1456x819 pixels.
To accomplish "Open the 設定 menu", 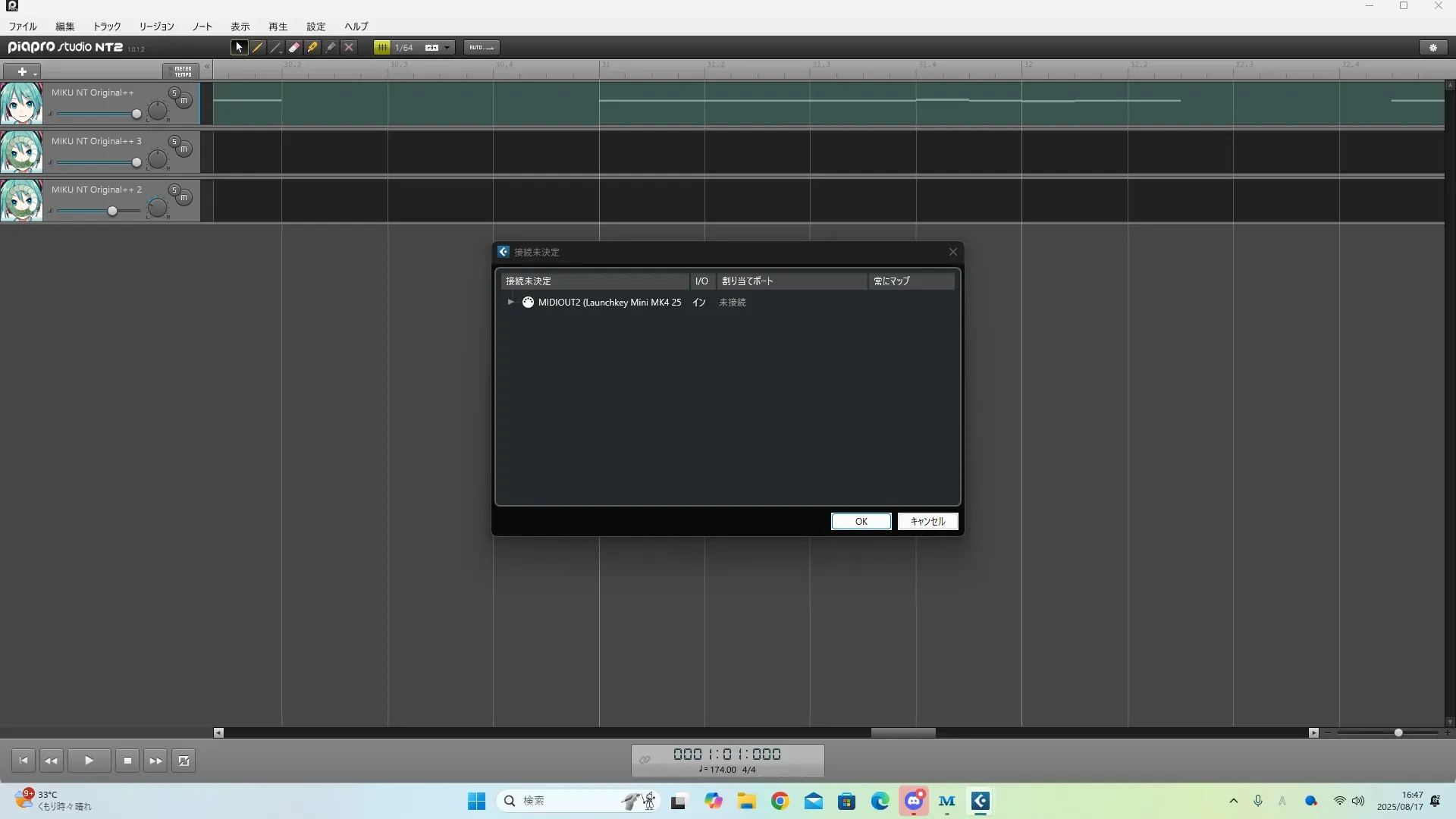I will click(315, 27).
